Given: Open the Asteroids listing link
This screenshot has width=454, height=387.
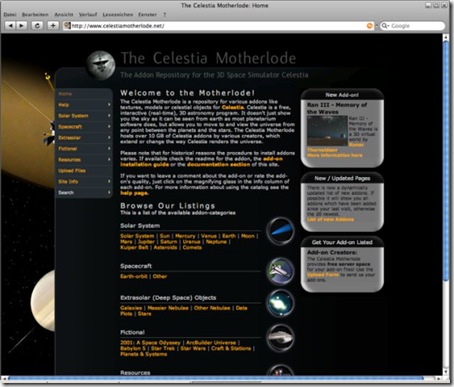Looking at the screenshot, I should (x=166, y=247).
